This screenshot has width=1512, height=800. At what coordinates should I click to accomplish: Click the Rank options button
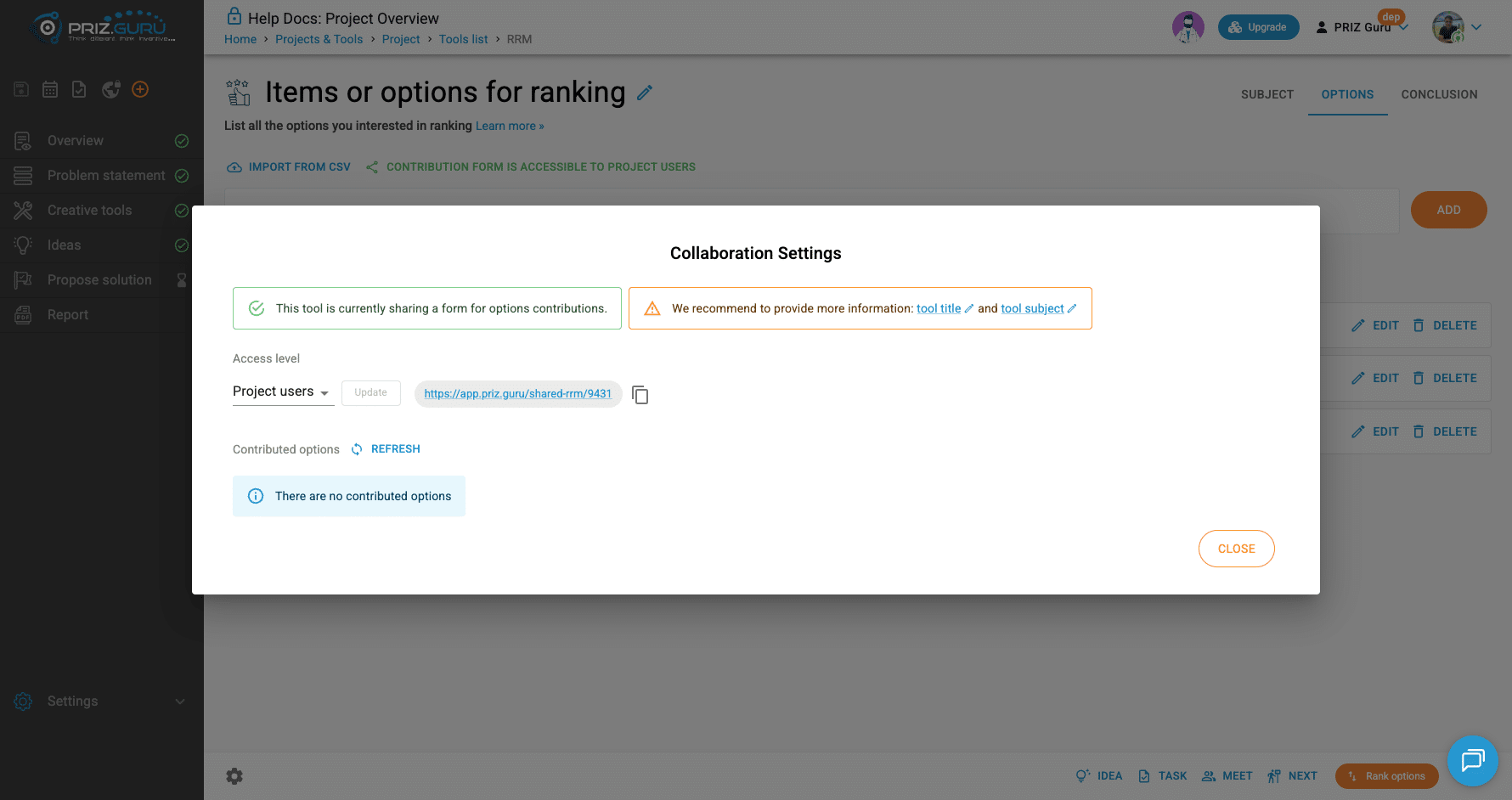[x=1386, y=776]
